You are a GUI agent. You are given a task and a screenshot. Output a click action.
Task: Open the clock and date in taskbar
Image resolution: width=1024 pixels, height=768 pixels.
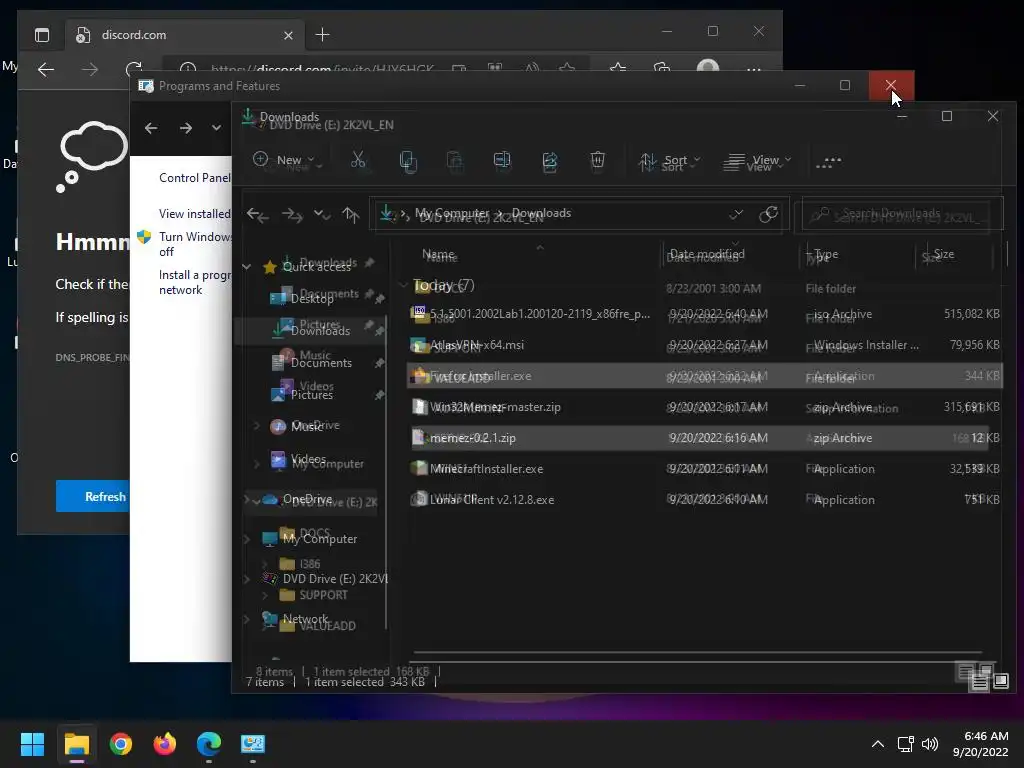[980, 744]
